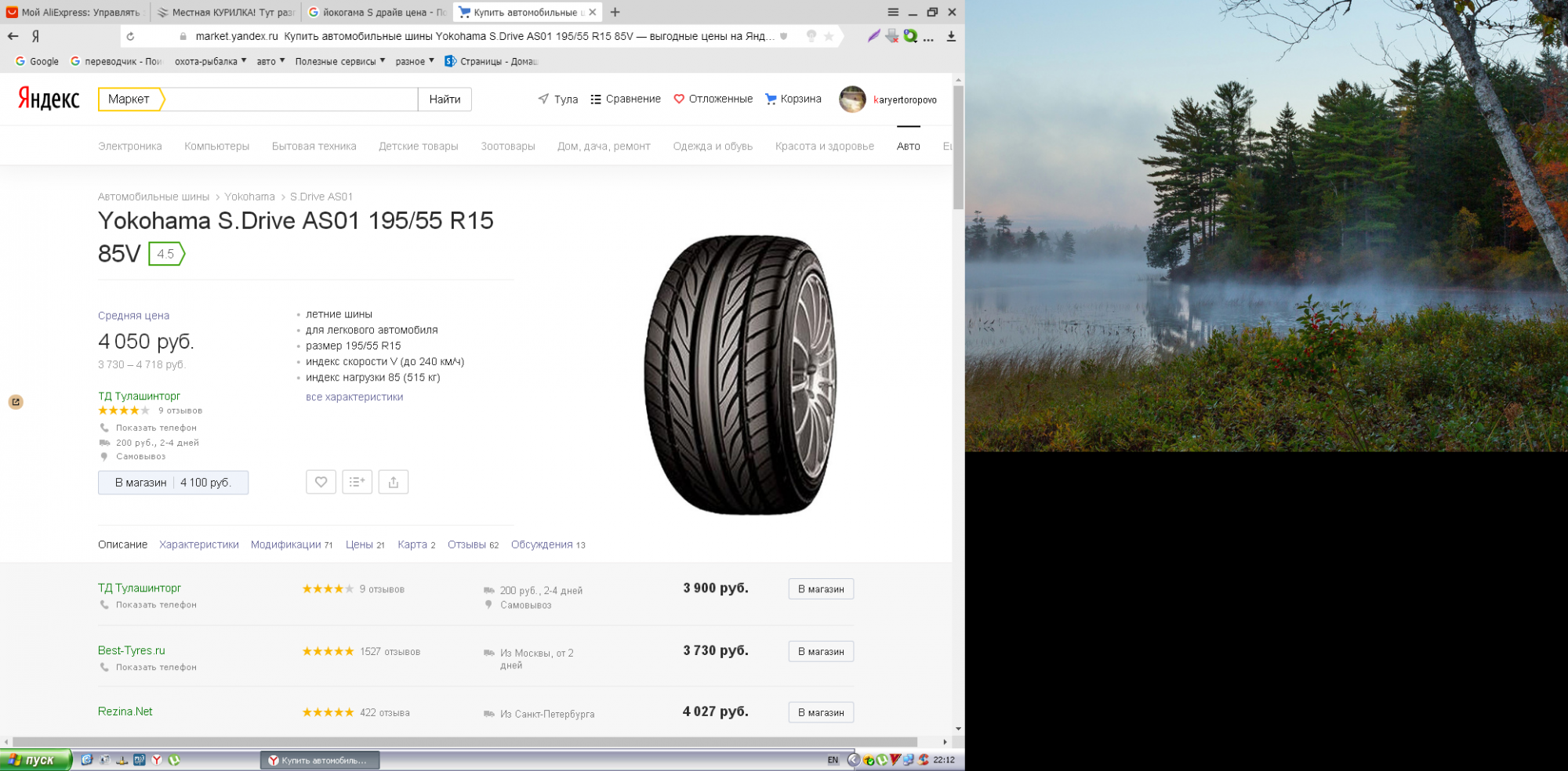Viewport: 1568px width, 771px height.
Task: Click the EN language indicator in tray
Action: [833, 760]
